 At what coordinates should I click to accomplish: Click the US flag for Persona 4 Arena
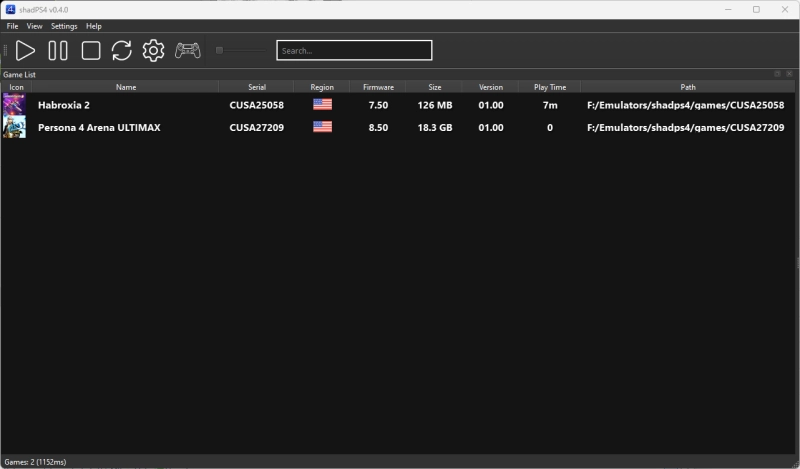pos(322,127)
